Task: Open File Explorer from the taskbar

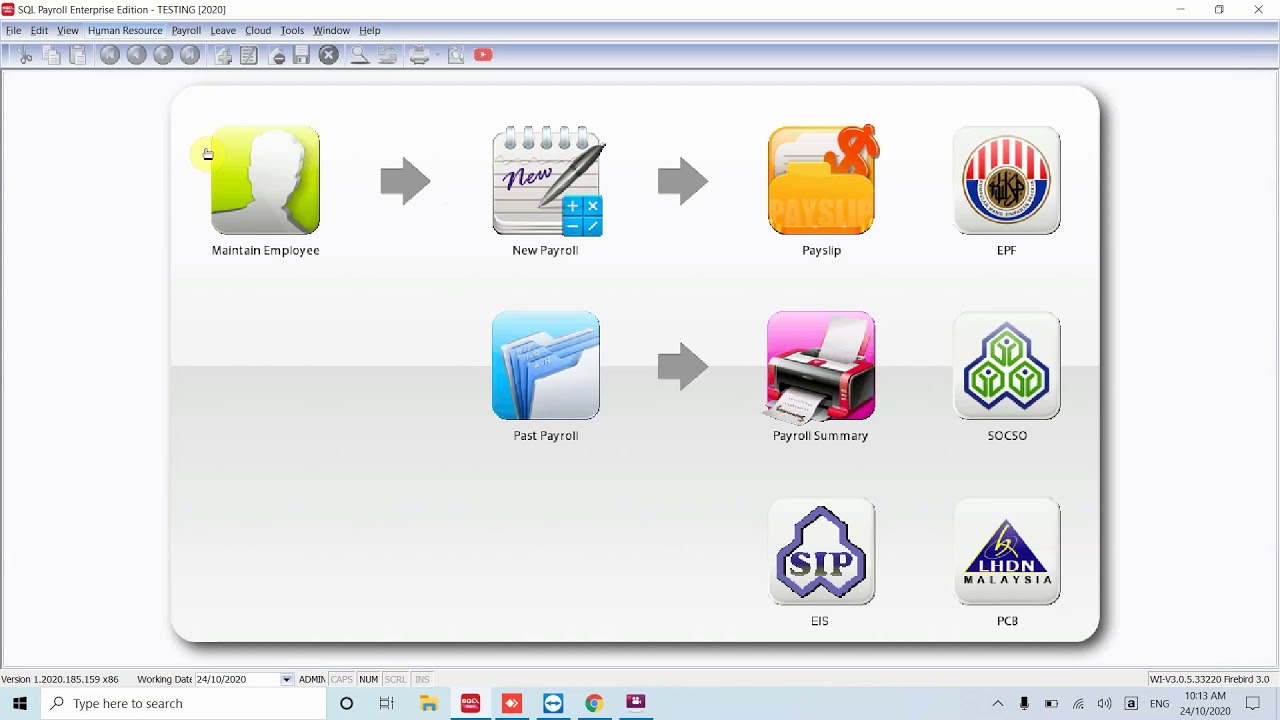Action: point(429,704)
